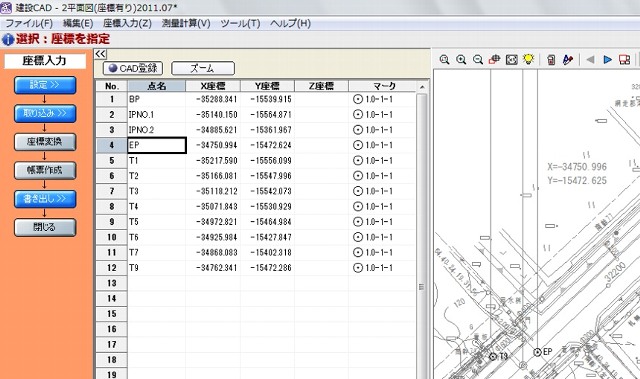The height and width of the screenshot is (379, 640).
Task: Click the X座標 column header
Action: click(x=213, y=86)
